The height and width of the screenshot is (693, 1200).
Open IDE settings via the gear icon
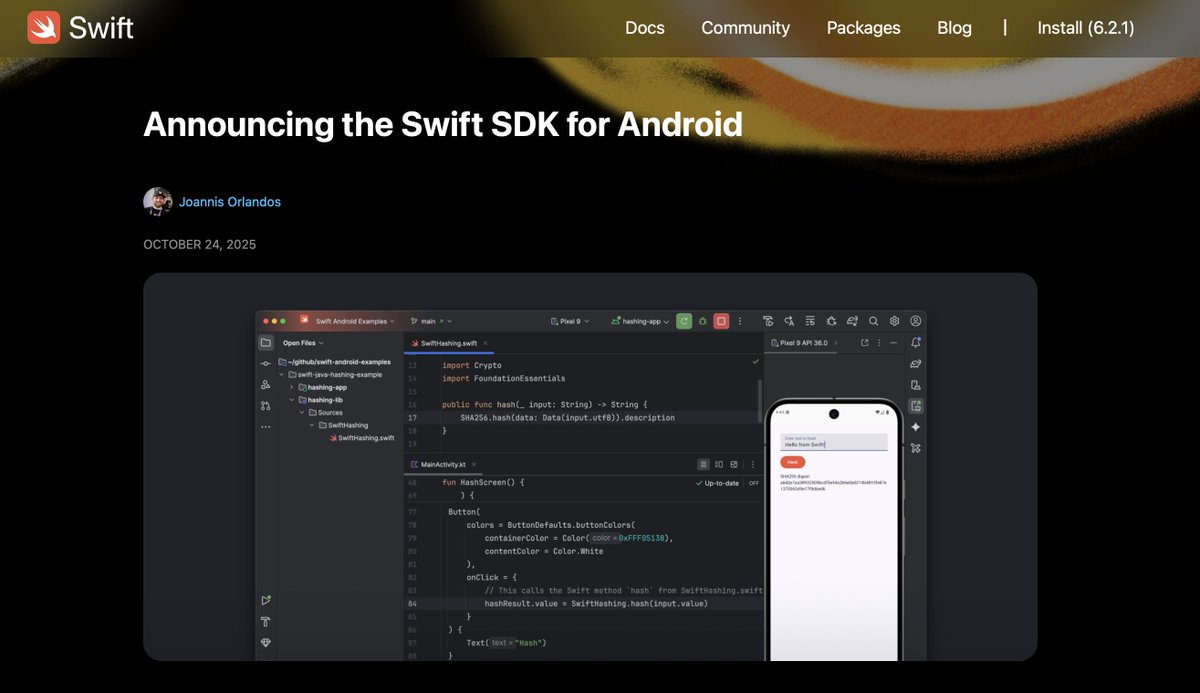[895, 321]
